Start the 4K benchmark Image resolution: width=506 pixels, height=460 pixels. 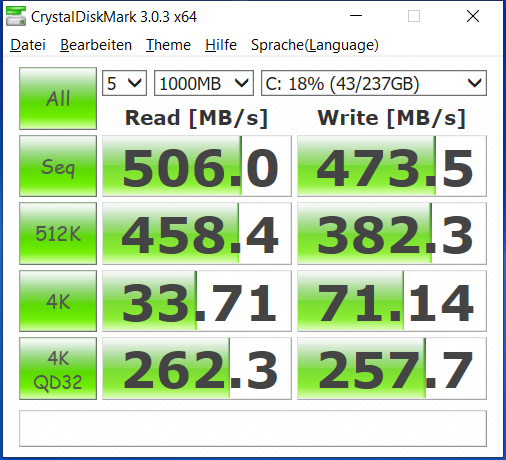[58, 301]
